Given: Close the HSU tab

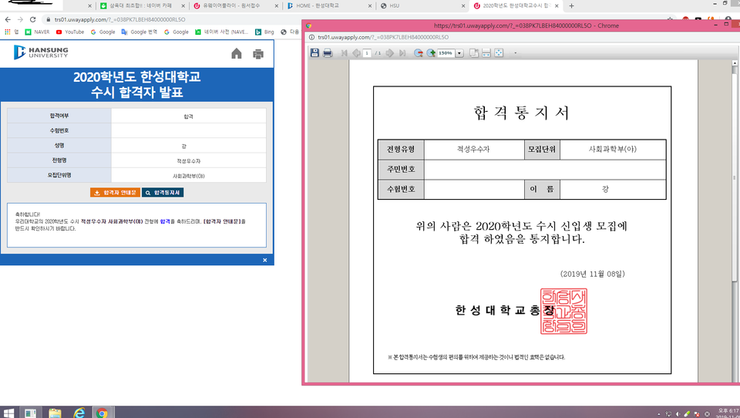Looking at the screenshot, I should (463, 6).
